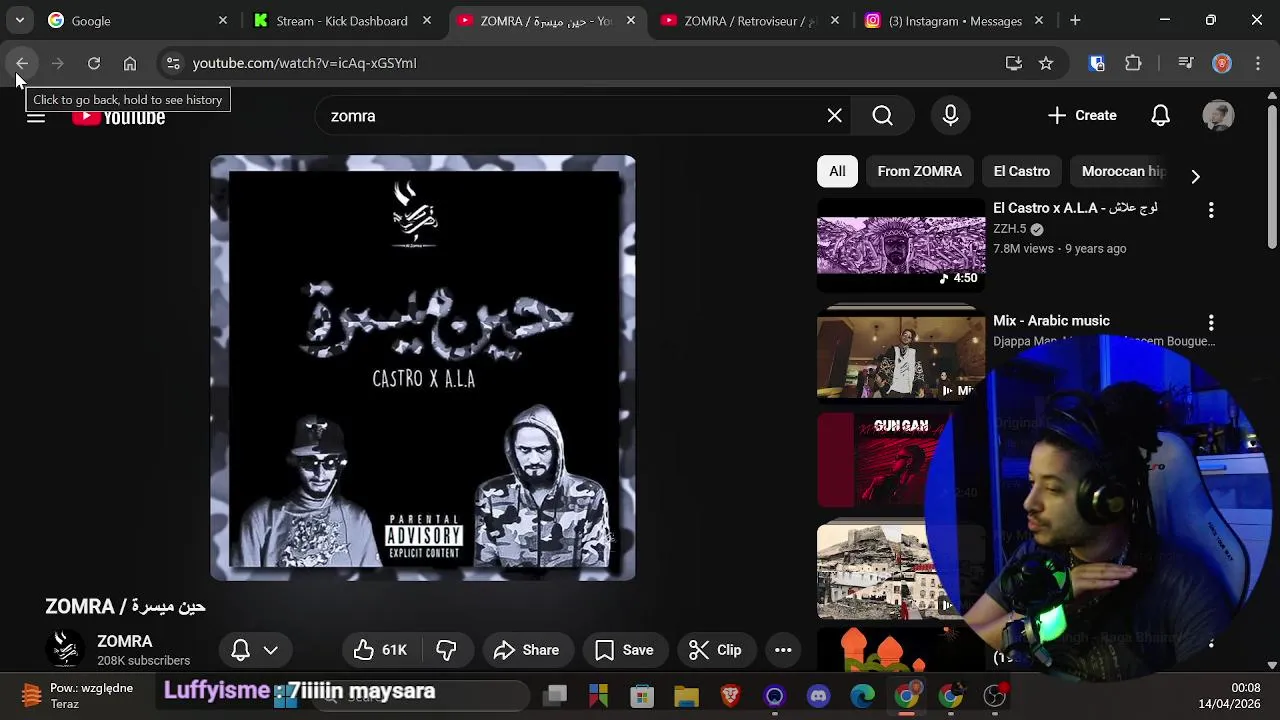This screenshot has height=720, width=1280.
Task: Open Microsoft Edge from taskbar
Action: pos(863,696)
